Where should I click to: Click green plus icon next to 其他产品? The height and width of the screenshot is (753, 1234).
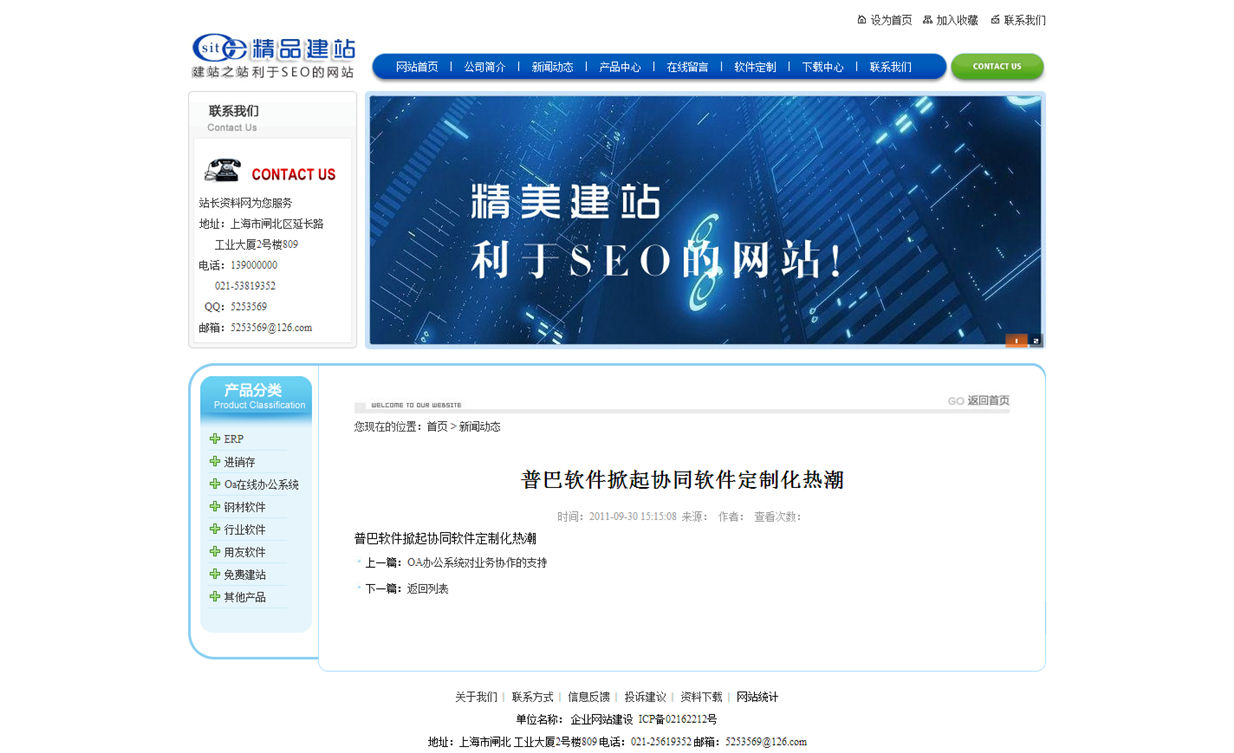[215, 597]
